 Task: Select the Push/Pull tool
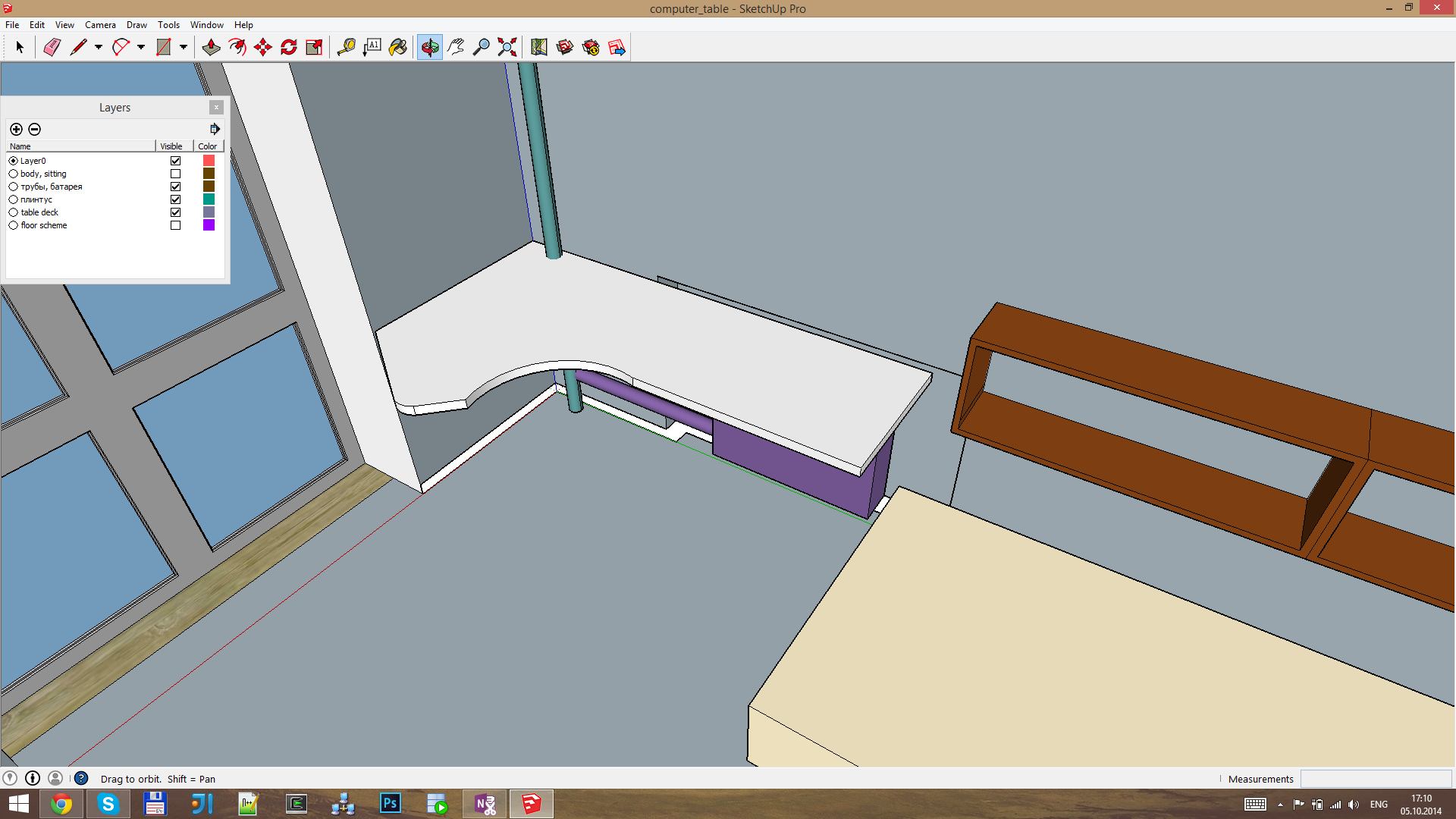pos(211,47)
